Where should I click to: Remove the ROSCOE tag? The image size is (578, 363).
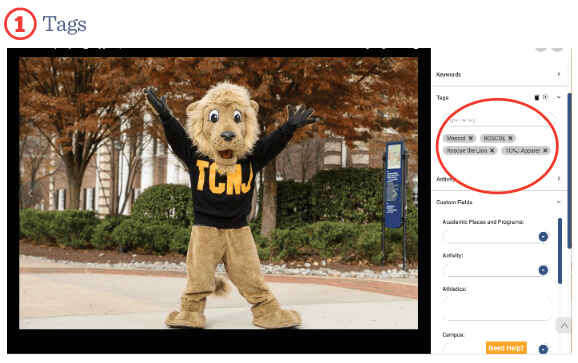[510, 138]
